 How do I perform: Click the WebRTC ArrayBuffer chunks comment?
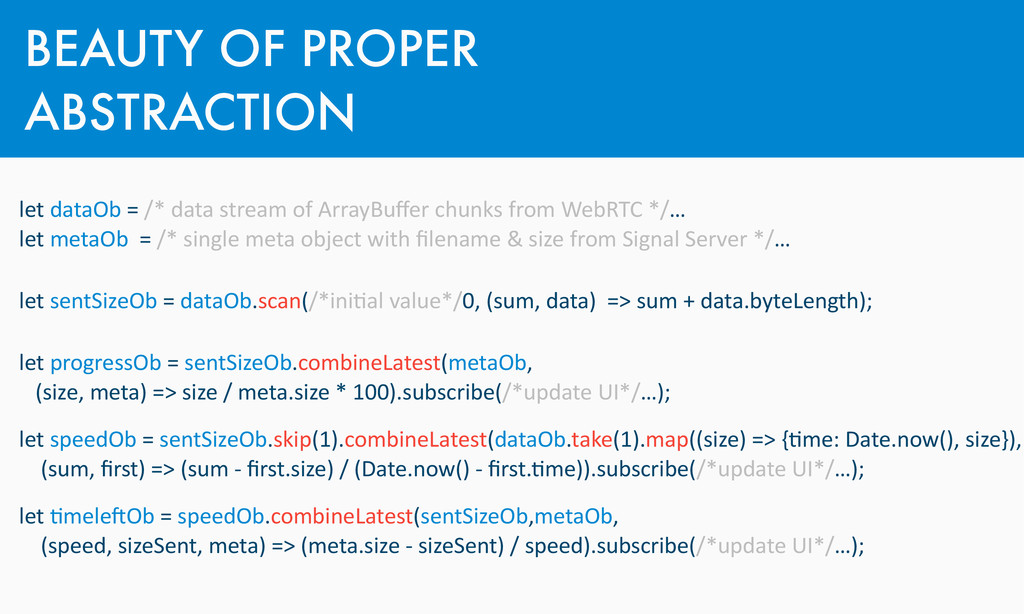[406, 210]
